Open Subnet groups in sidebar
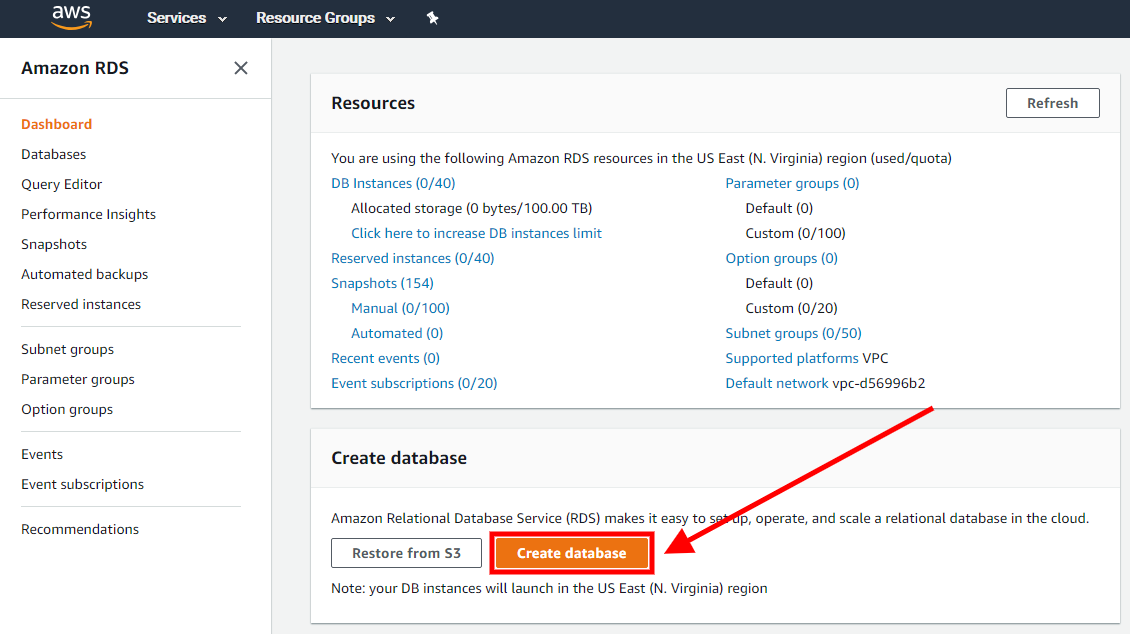1130x634 pixels. [67, 349]
